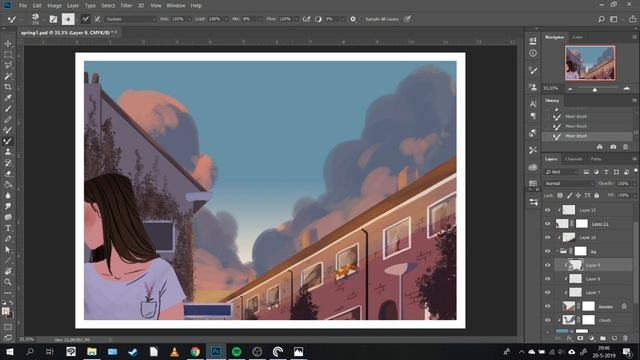This screenshot has width=640, height=360.
Task: Select the Rectangular Marquee tool
Action: click(x=8, y=55)
